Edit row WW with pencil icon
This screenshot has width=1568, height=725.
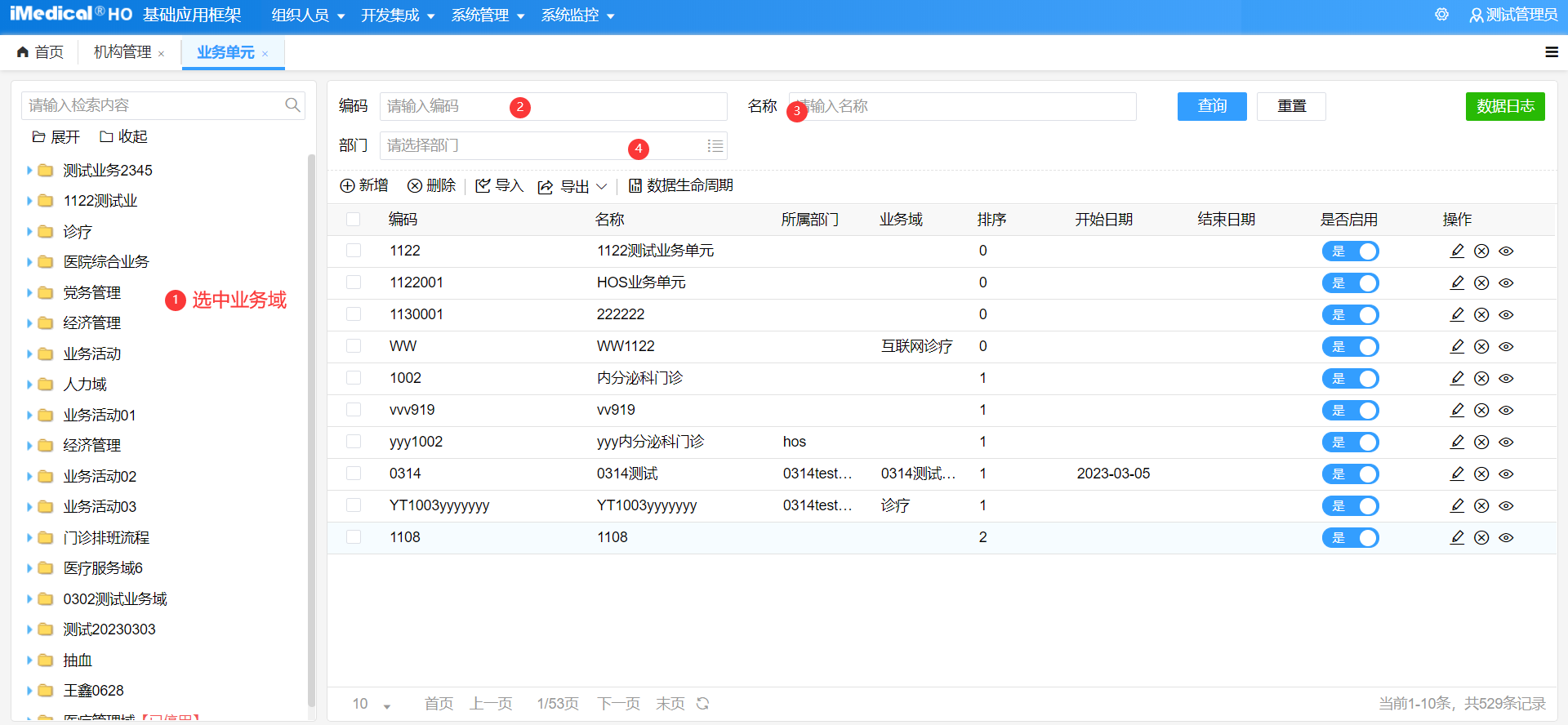pos(1457,346)
